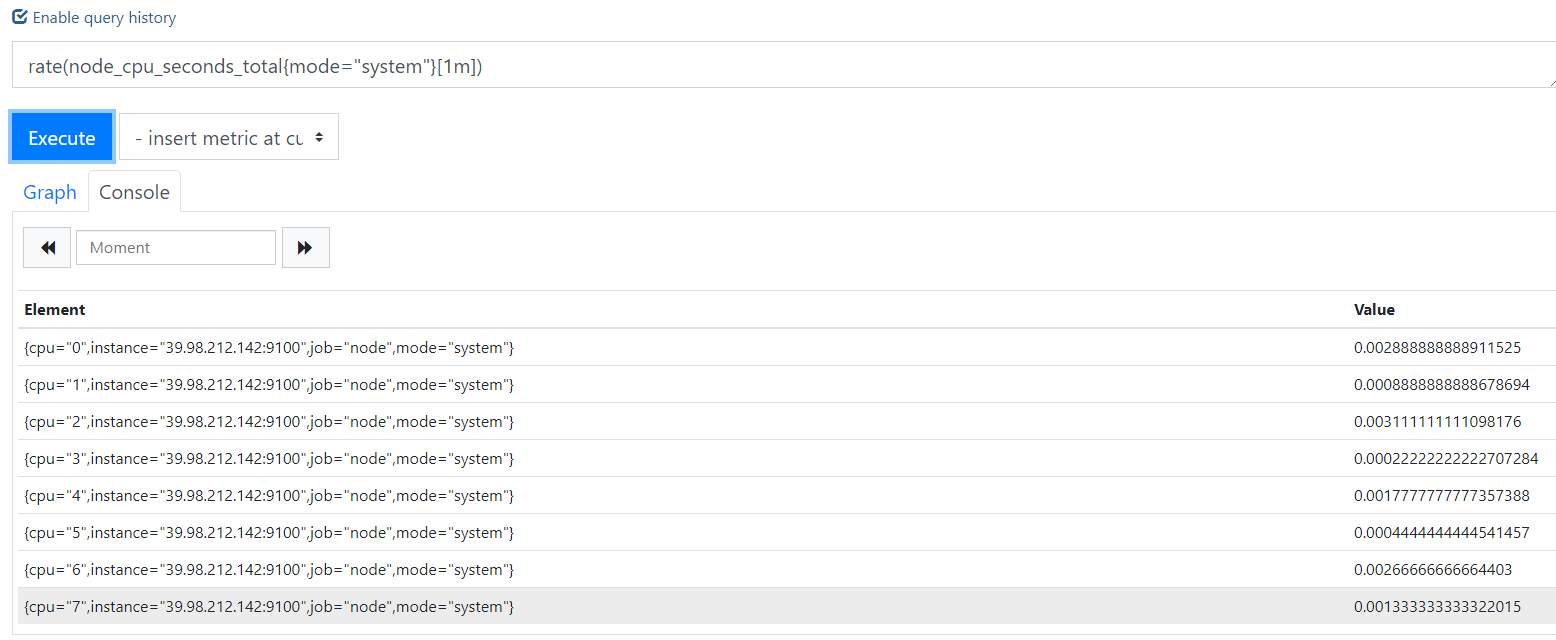
Task: Run the query with Execute button
Action: pyautogui.click(x=62, y=137)
